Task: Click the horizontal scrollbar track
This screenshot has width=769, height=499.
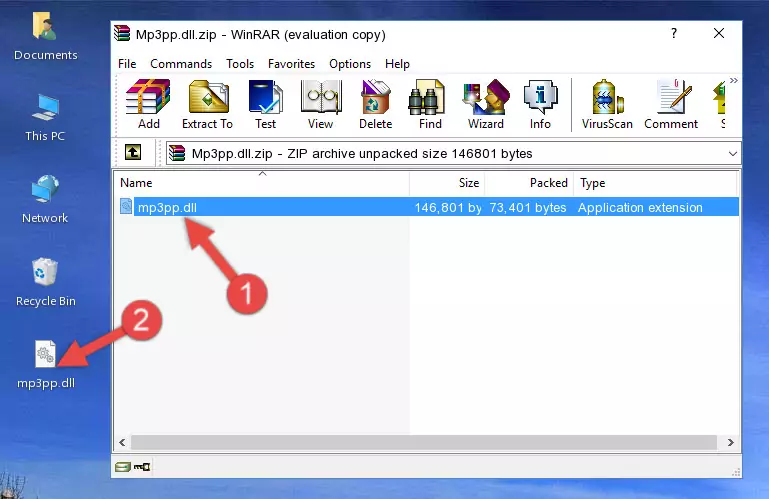Action: pos(424,442)
